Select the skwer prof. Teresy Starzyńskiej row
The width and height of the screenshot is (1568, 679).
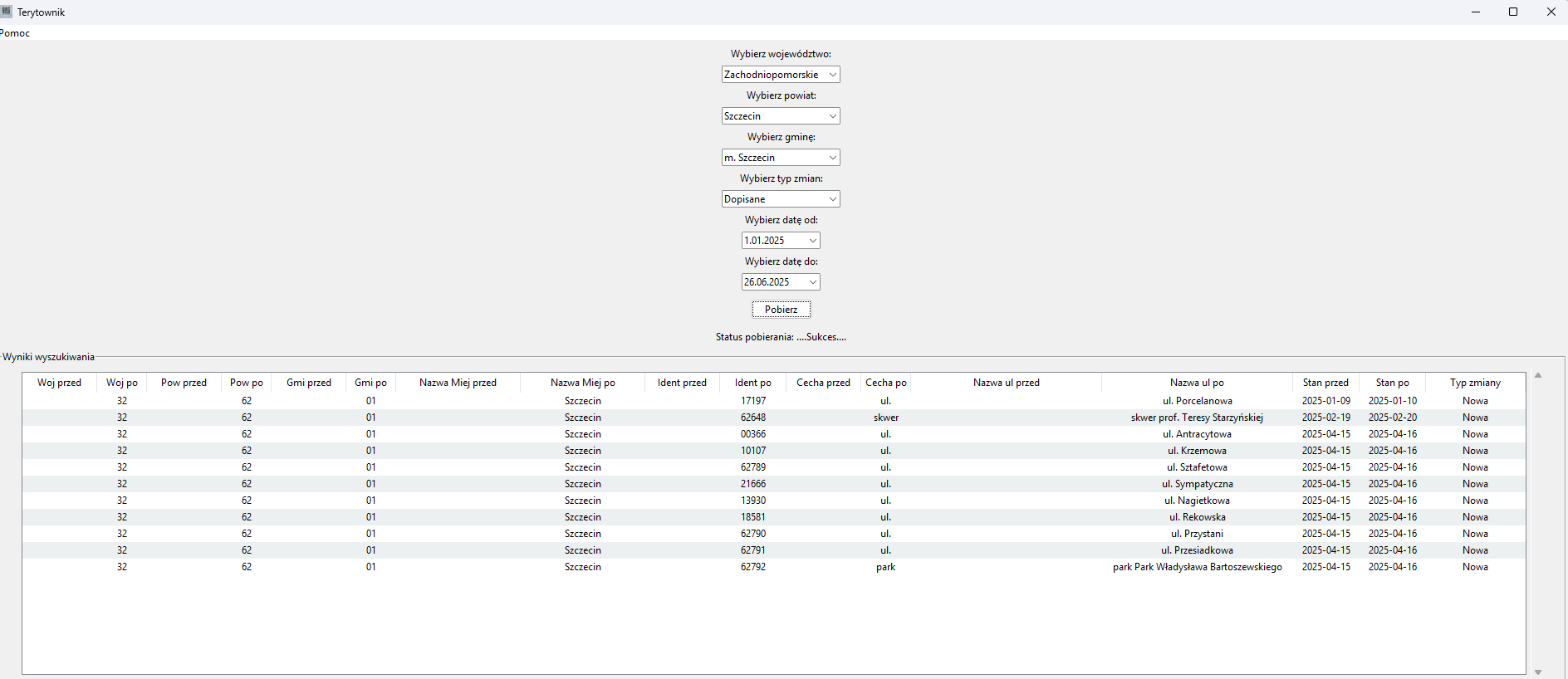(1197, 418)
